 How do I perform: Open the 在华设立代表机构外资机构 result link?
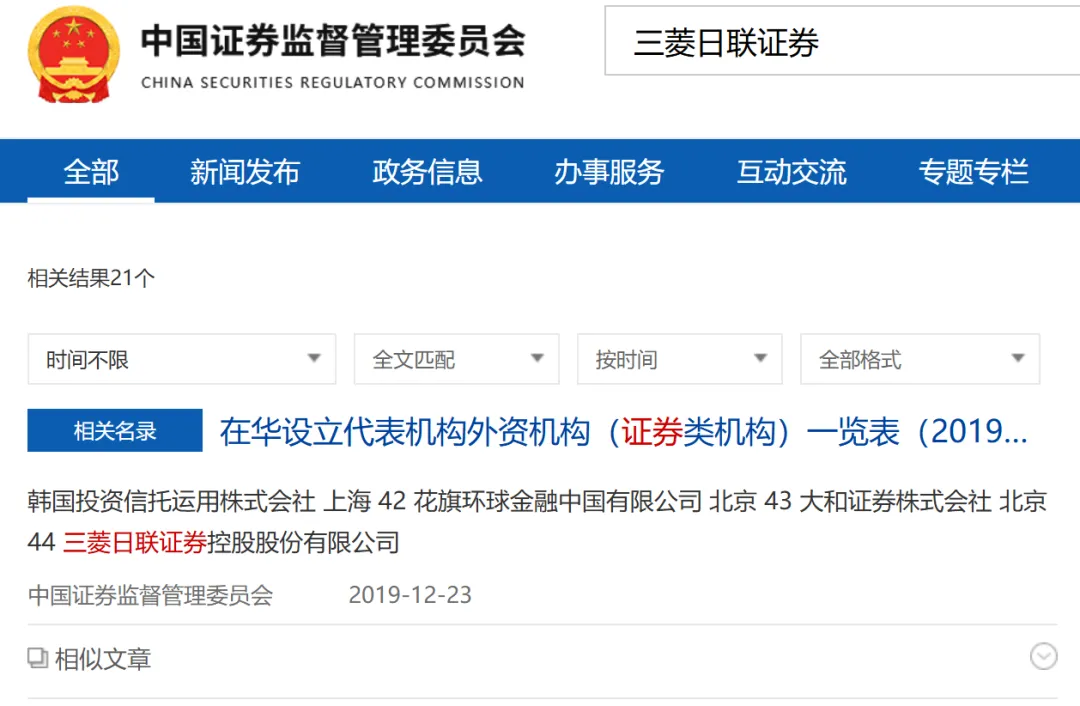tap(624, 432)
